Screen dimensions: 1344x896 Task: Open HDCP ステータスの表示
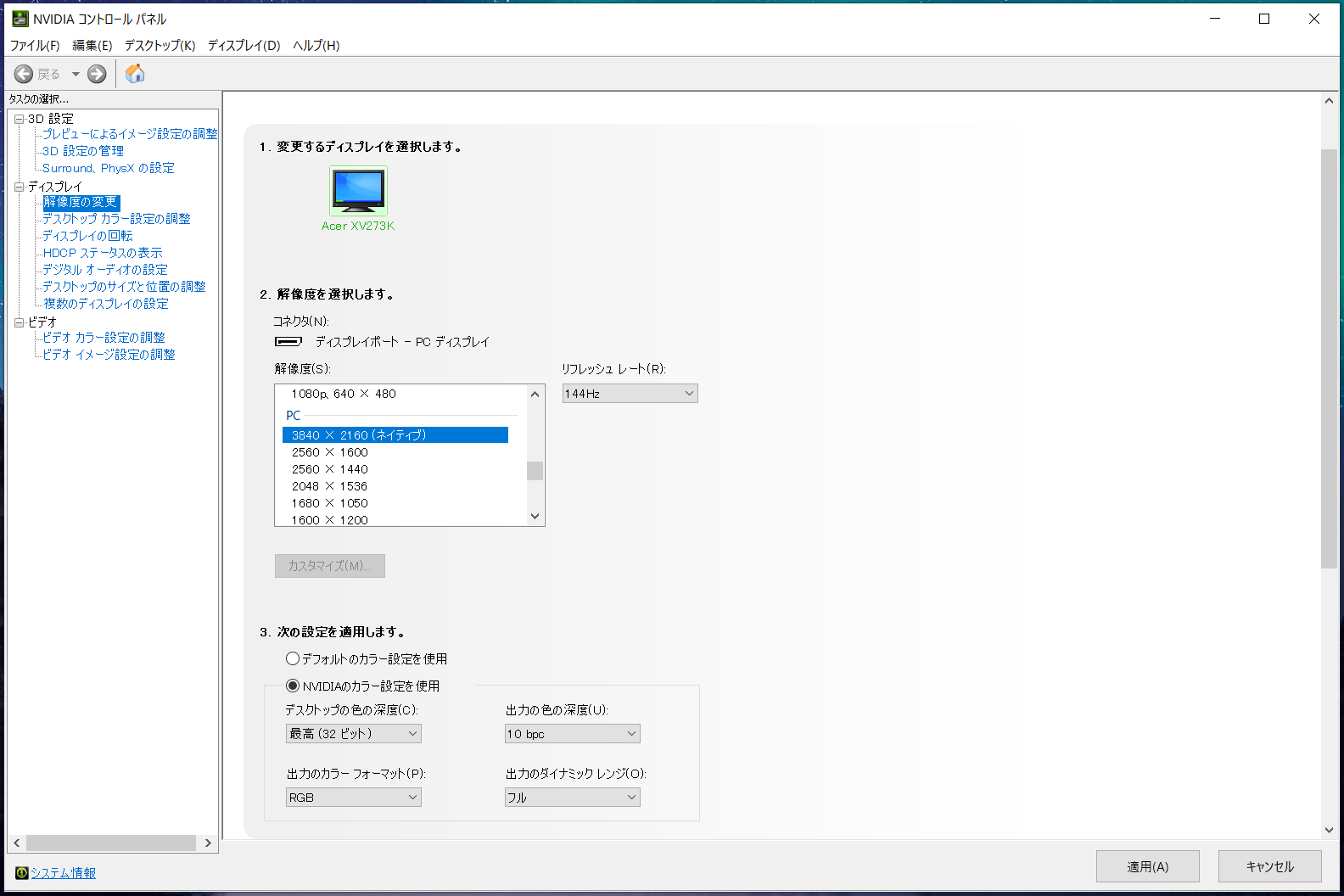(103, 253)
